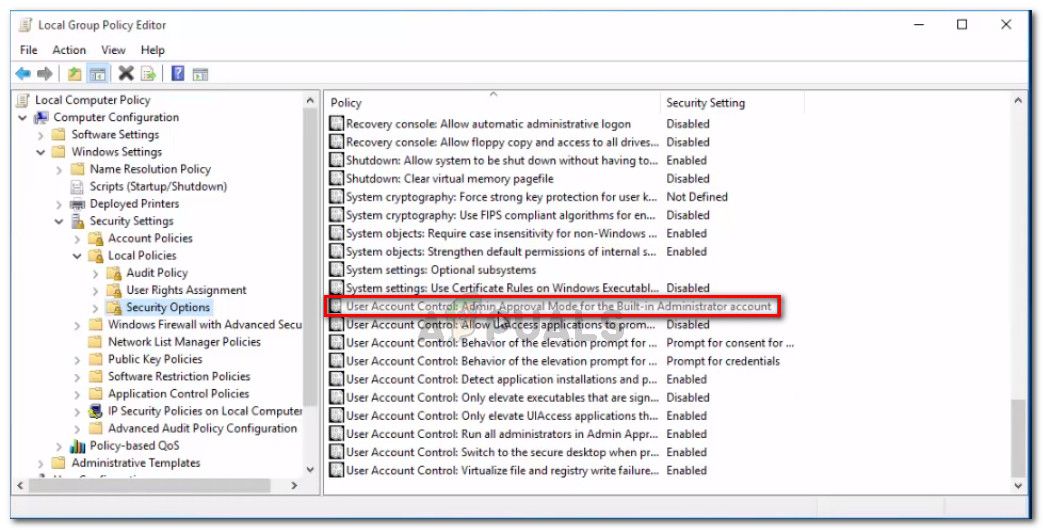Open the View menu
Screen dimensions: 1043x530
[x=113, y=50]
